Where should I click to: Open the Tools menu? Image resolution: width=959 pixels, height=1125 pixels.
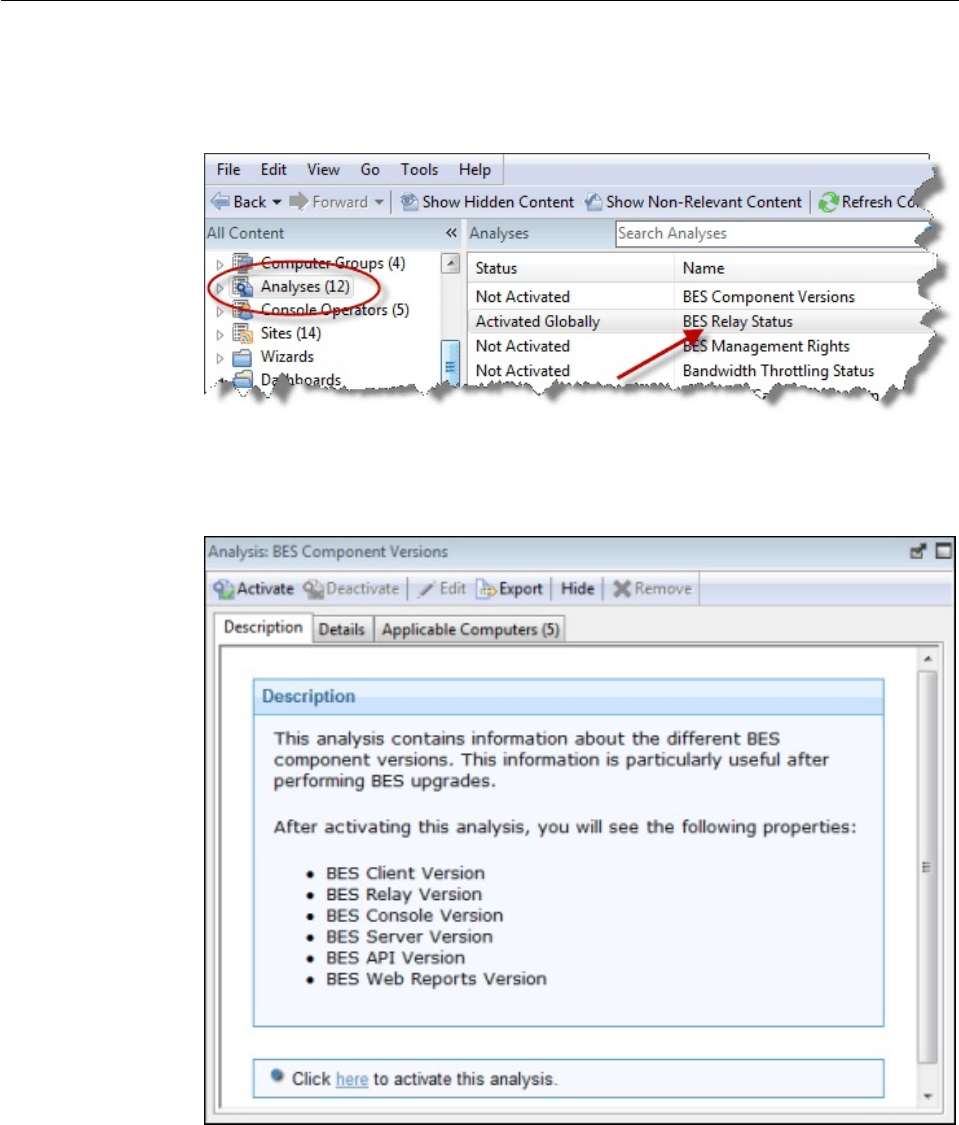tap(419, 170)
